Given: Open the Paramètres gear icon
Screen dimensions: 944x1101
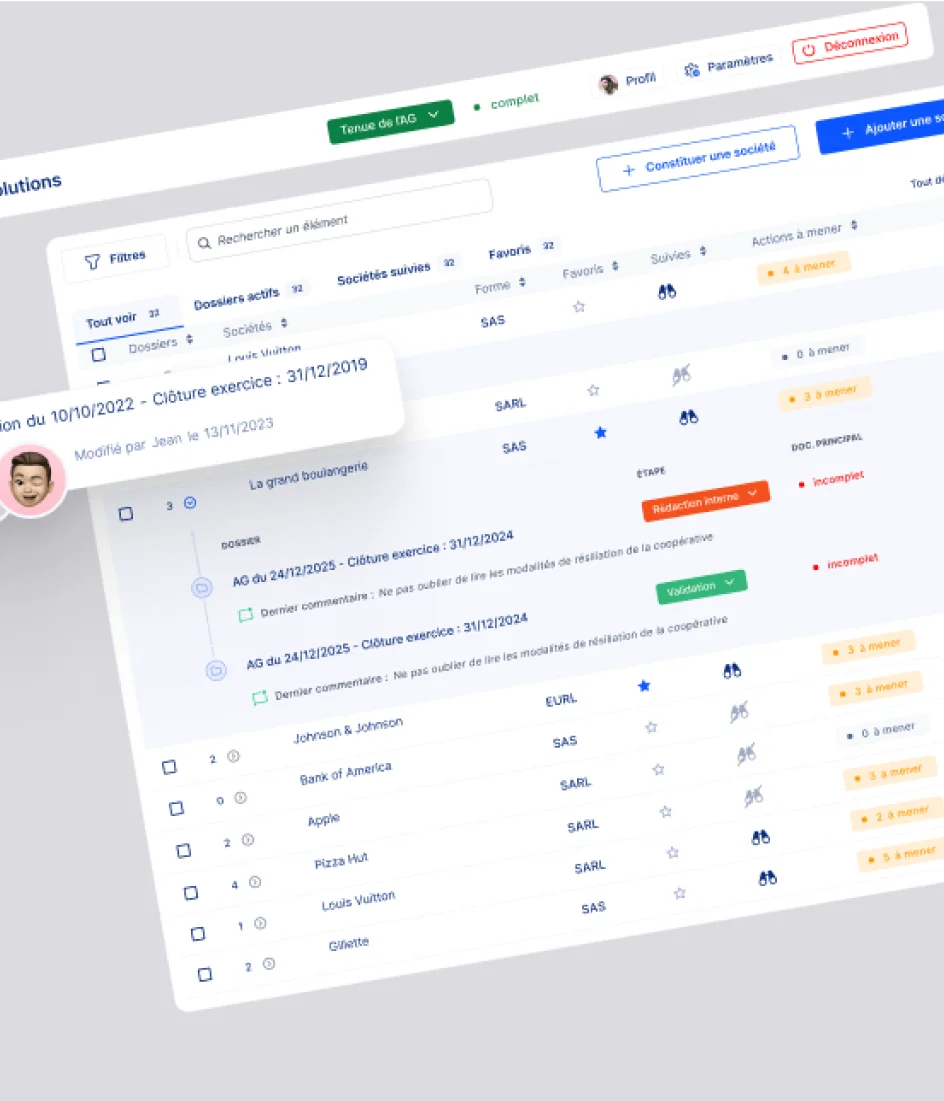Looking at the screenshot, I should point(692,69).
